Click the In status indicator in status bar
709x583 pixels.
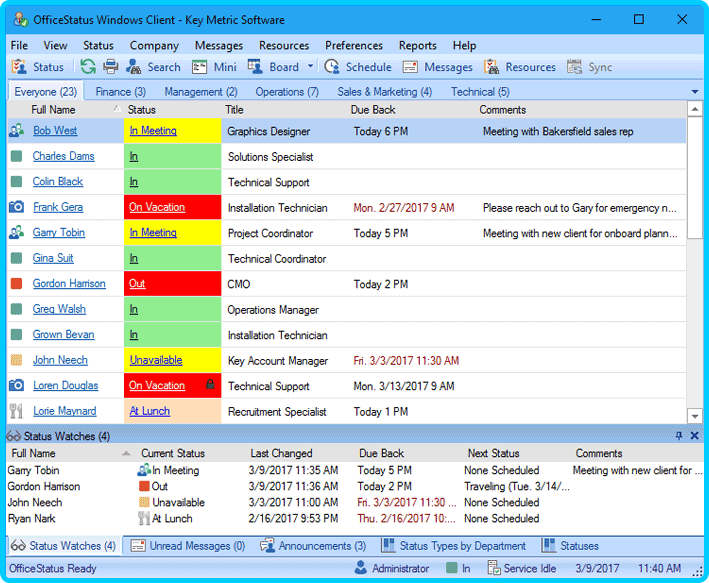pos(458,568)
